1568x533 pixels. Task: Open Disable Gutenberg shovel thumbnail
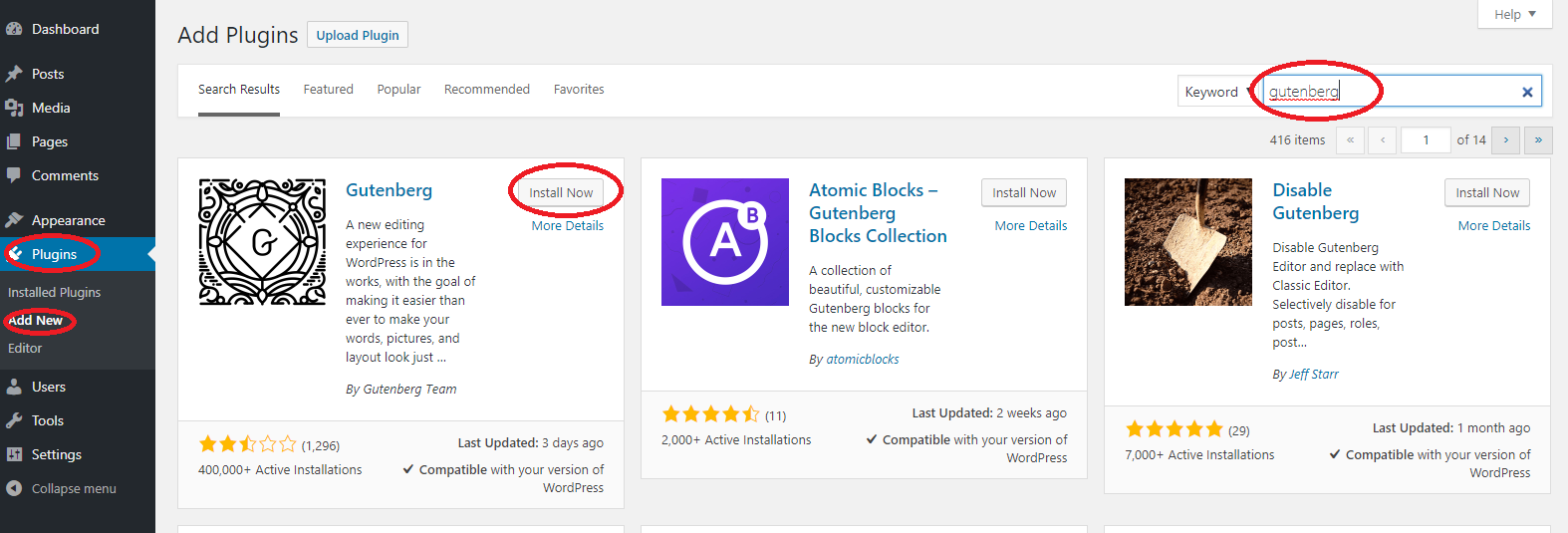point(1188,242)
